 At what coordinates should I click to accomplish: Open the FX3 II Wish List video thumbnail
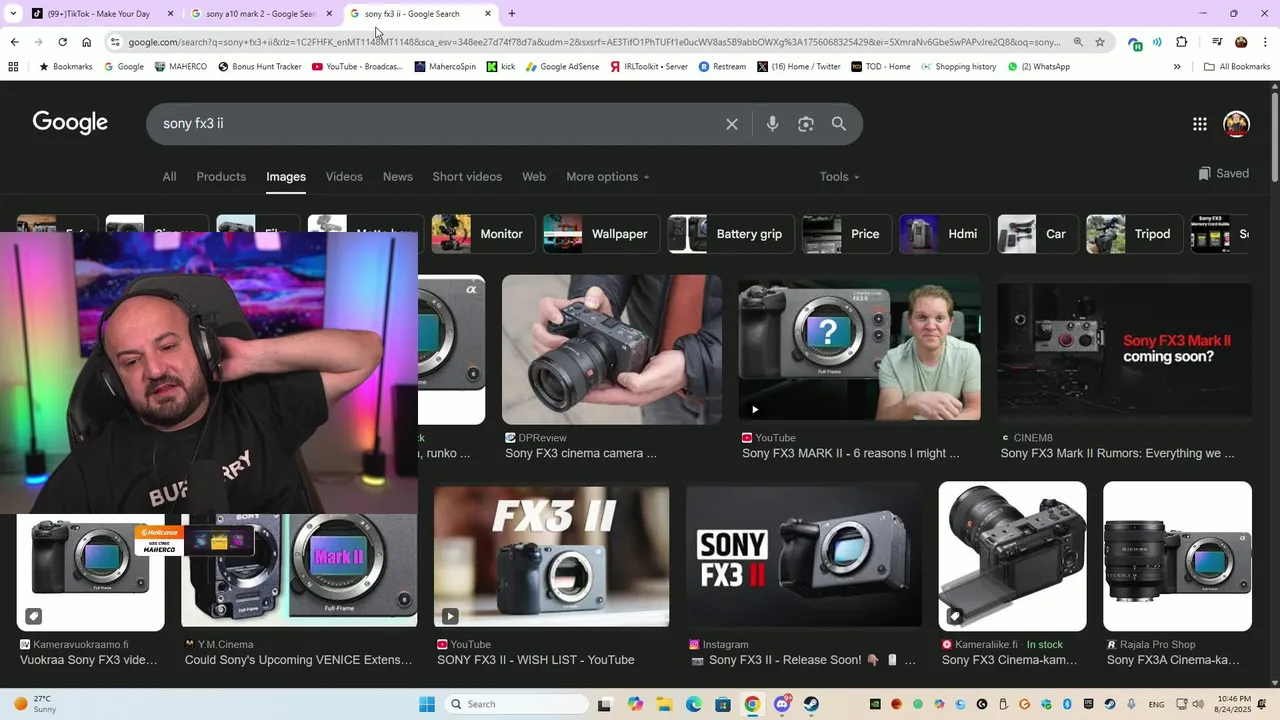pos(552,557)
